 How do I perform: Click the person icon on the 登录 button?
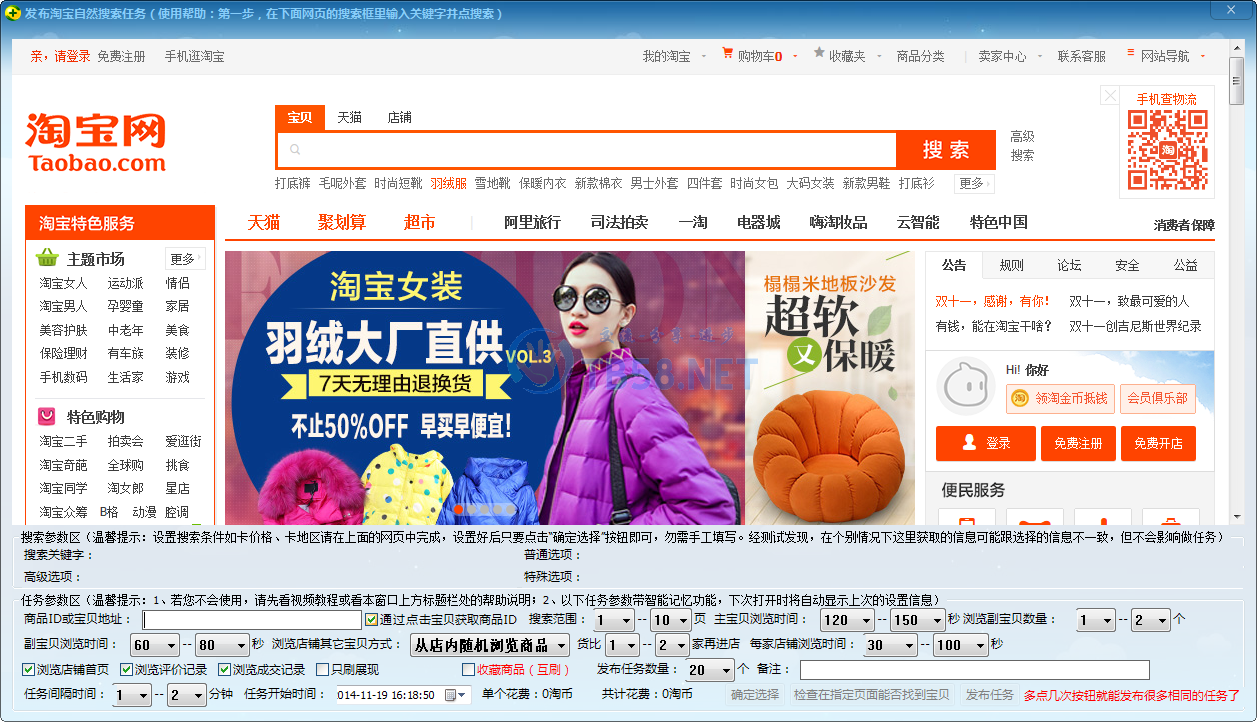[x=969, y=442]
